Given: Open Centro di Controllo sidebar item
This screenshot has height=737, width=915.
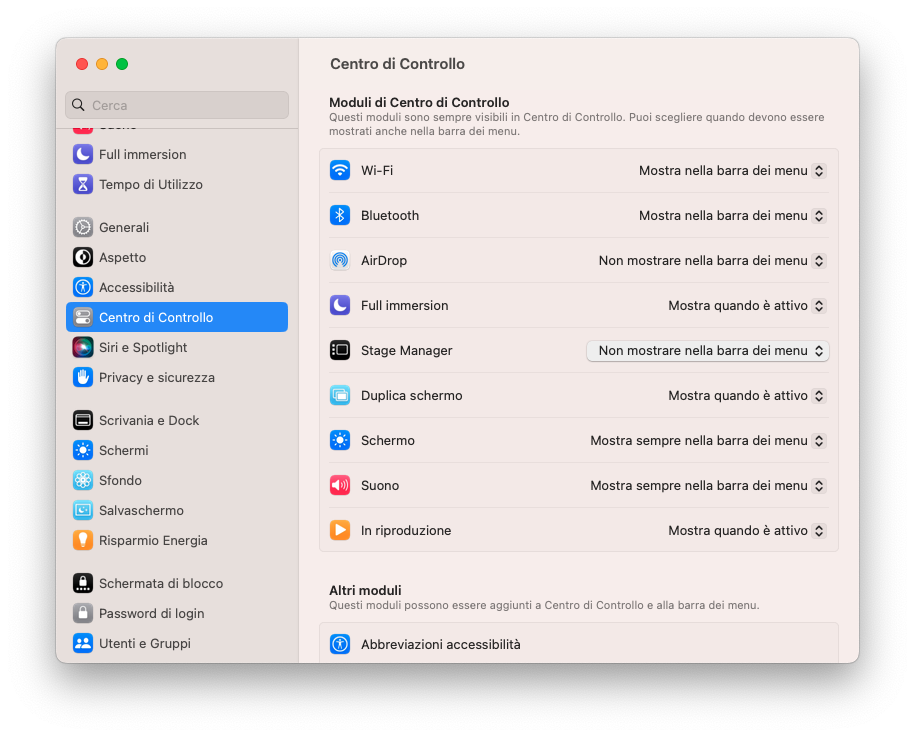Looking at the screenshot, I should pos(177,317).
